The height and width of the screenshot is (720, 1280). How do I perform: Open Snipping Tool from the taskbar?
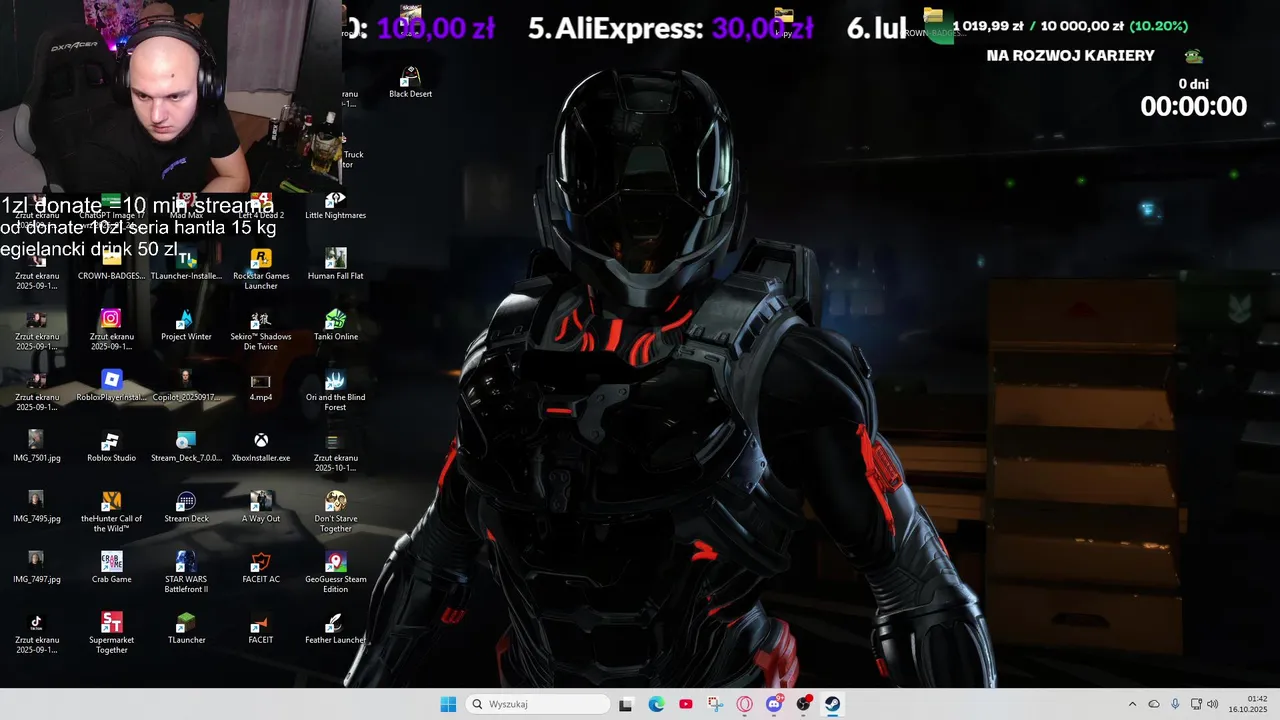coord(715,704)
